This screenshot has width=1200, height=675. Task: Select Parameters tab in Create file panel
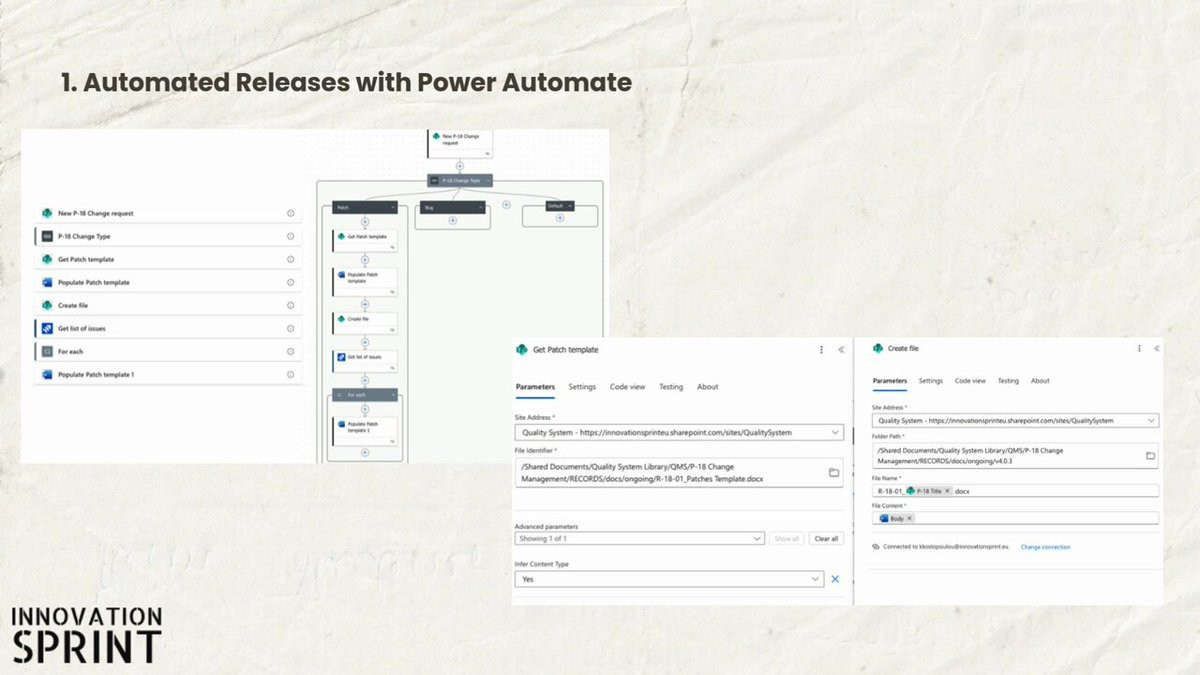(x=890, y=381)
